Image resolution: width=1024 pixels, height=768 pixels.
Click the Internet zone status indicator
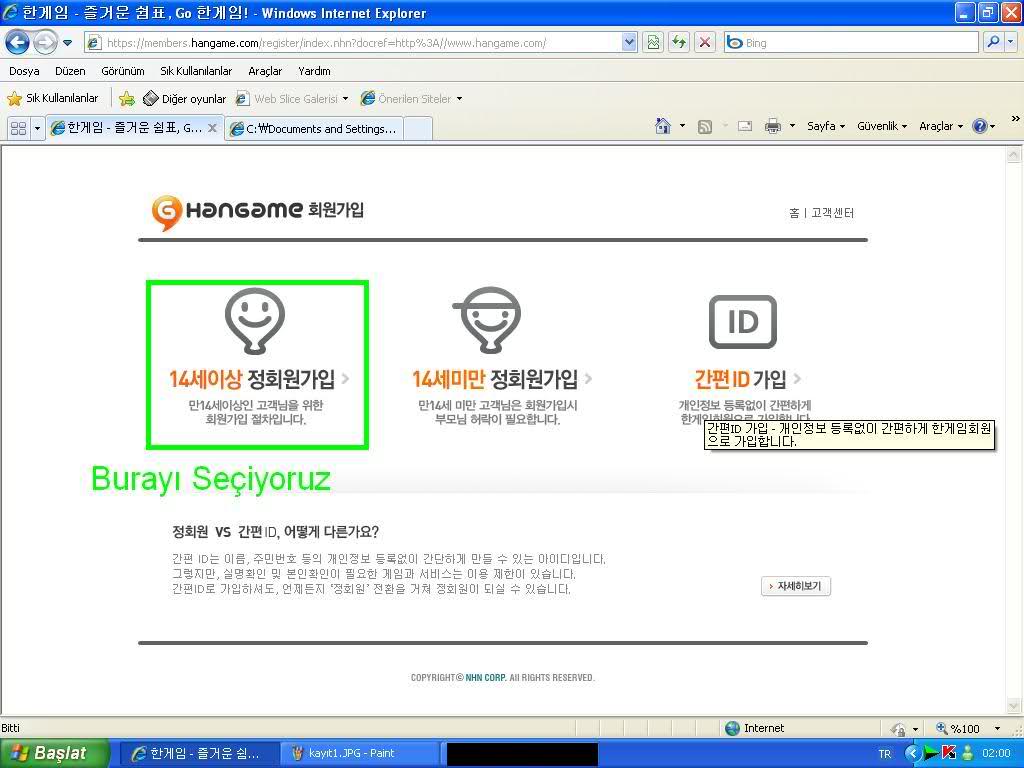754,728
